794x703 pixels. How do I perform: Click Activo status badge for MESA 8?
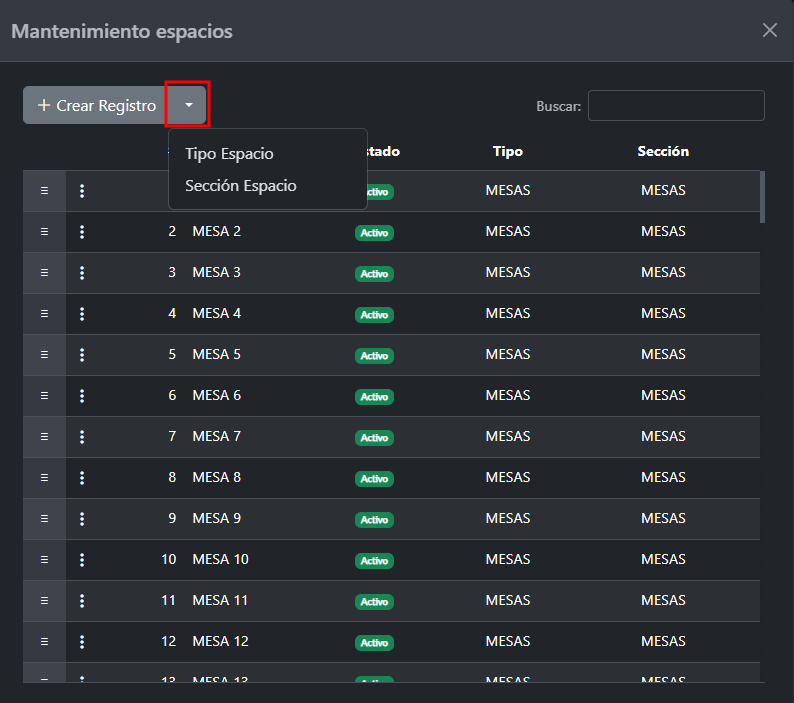coord(374,479)
